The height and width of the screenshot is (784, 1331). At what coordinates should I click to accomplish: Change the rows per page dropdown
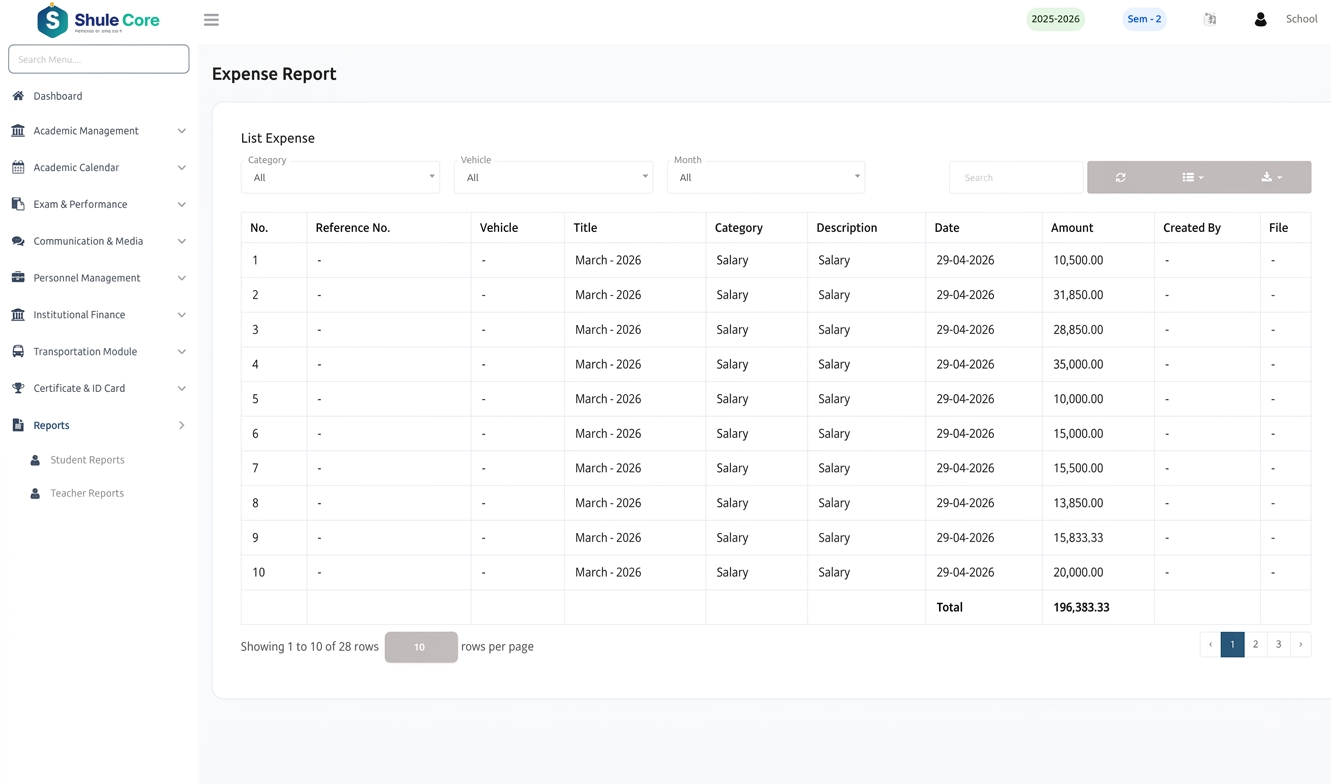pyautogui.click(x=421, y=647)
